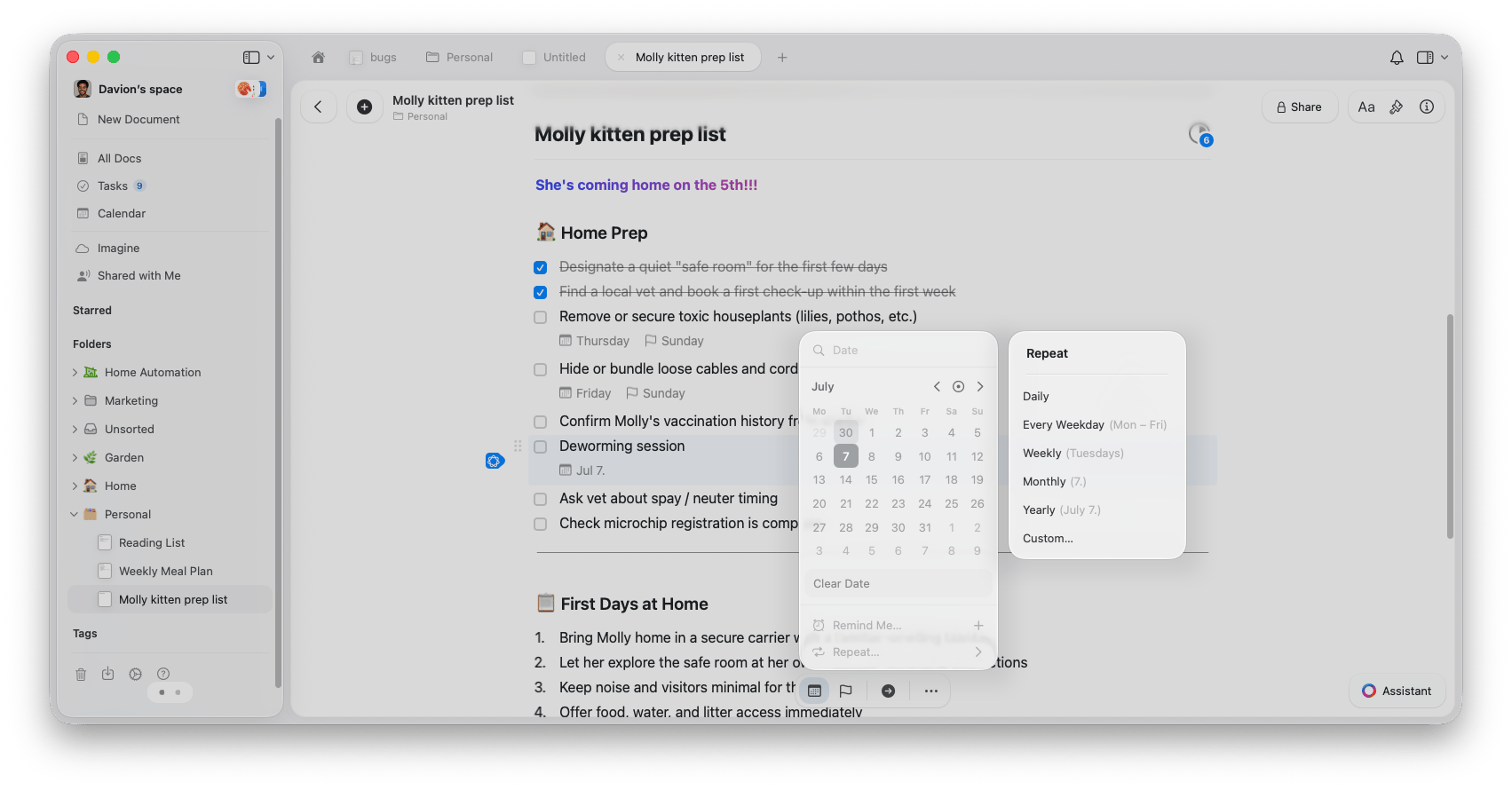Toggle the left sidebar panel icon
1512x790 pixels.
[251, 58]
